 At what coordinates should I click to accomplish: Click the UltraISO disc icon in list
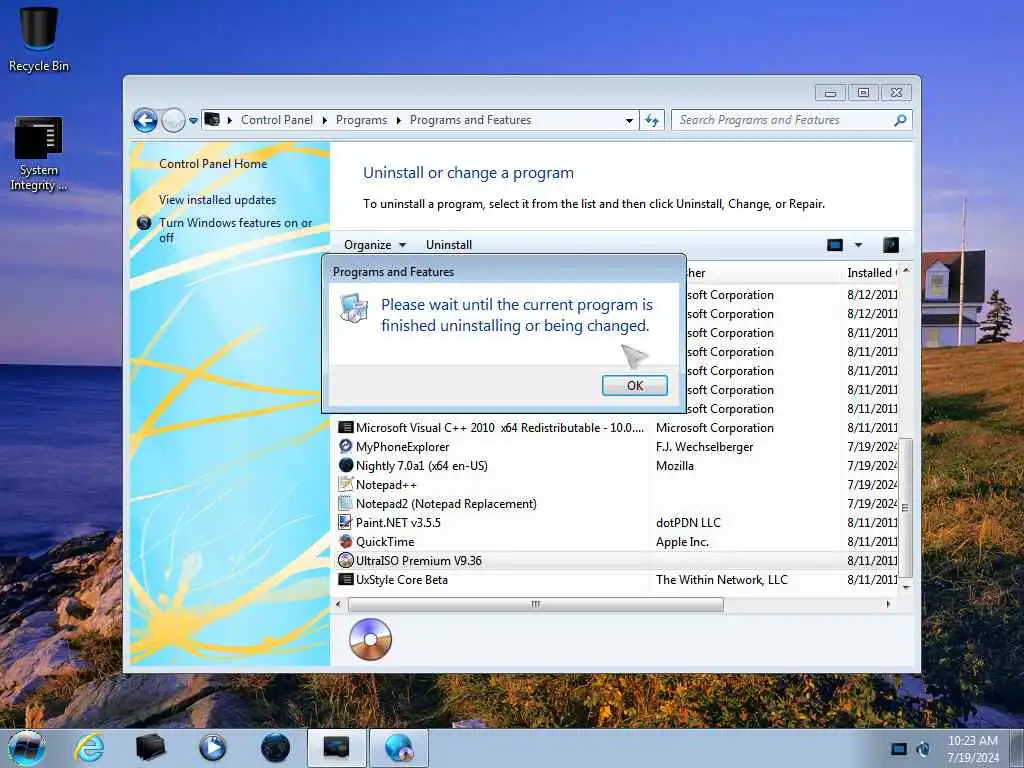[345, 560]
